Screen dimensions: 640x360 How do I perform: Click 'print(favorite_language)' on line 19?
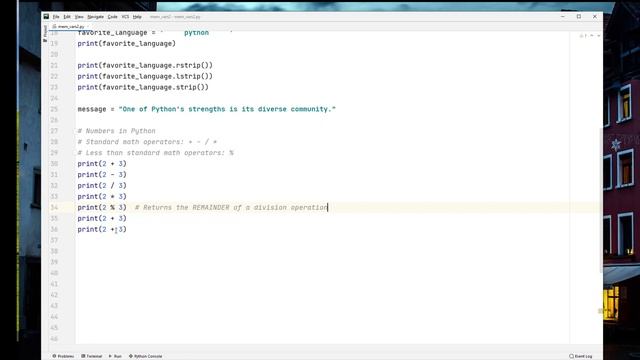tap(127, 44)
